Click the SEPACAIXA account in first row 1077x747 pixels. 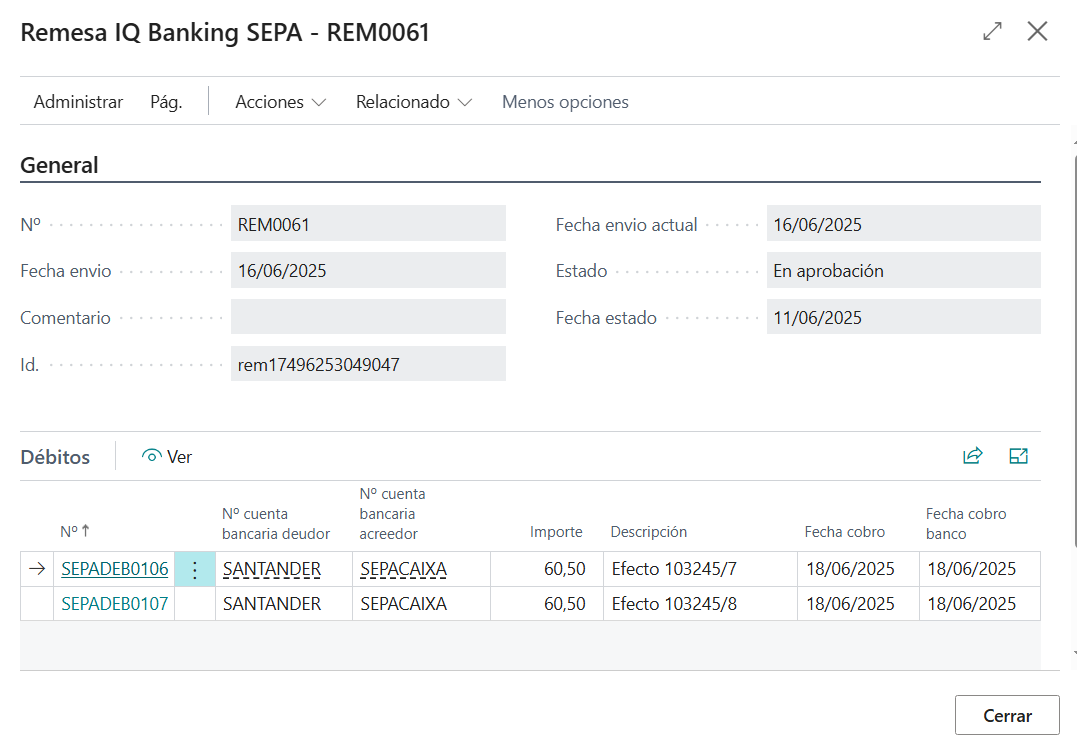click(403, 569)
